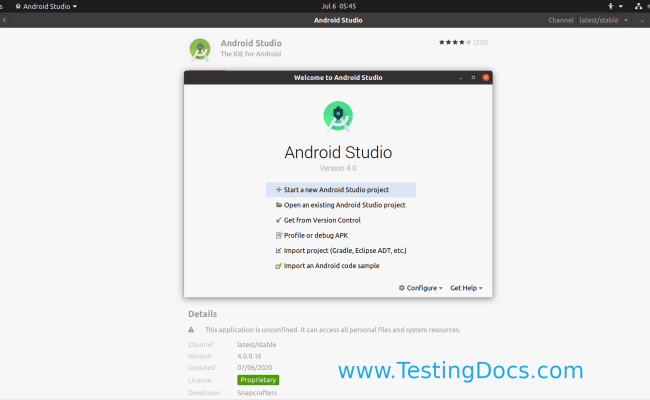650x400 pixels.
Task: Minimize the Welcome to Android Studio dialog
Action: (461, 78)
